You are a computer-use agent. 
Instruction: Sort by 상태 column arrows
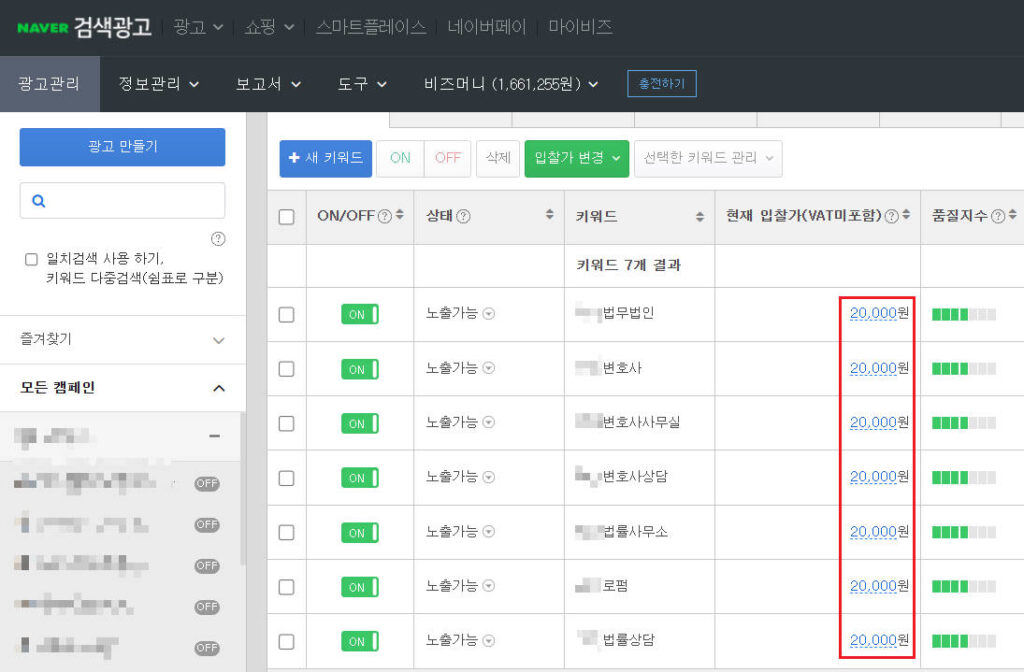point(550,215)
